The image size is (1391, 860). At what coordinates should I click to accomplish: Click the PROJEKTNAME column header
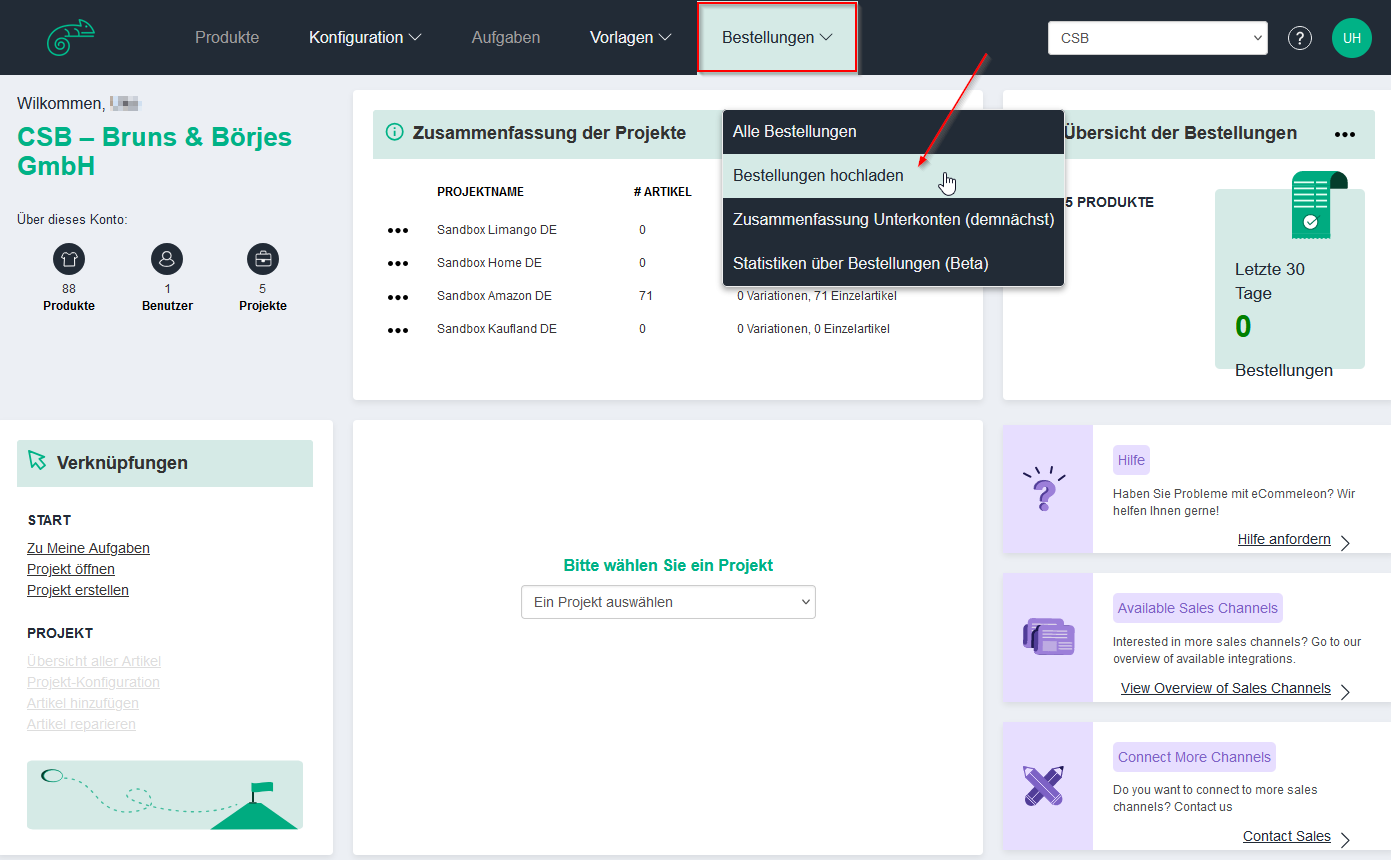(480, 192)
